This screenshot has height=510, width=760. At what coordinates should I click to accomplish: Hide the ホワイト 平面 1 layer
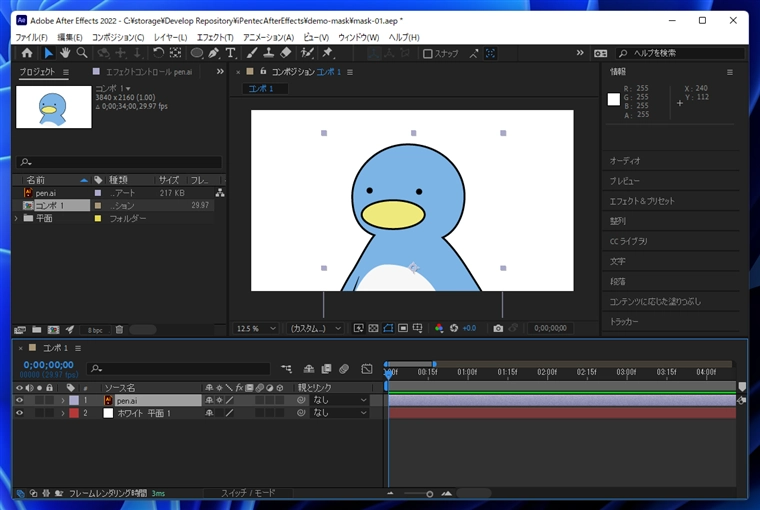(19, 412)
